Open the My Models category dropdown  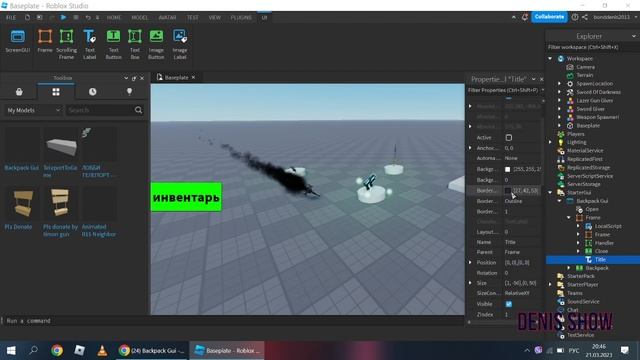coord(33,110)
